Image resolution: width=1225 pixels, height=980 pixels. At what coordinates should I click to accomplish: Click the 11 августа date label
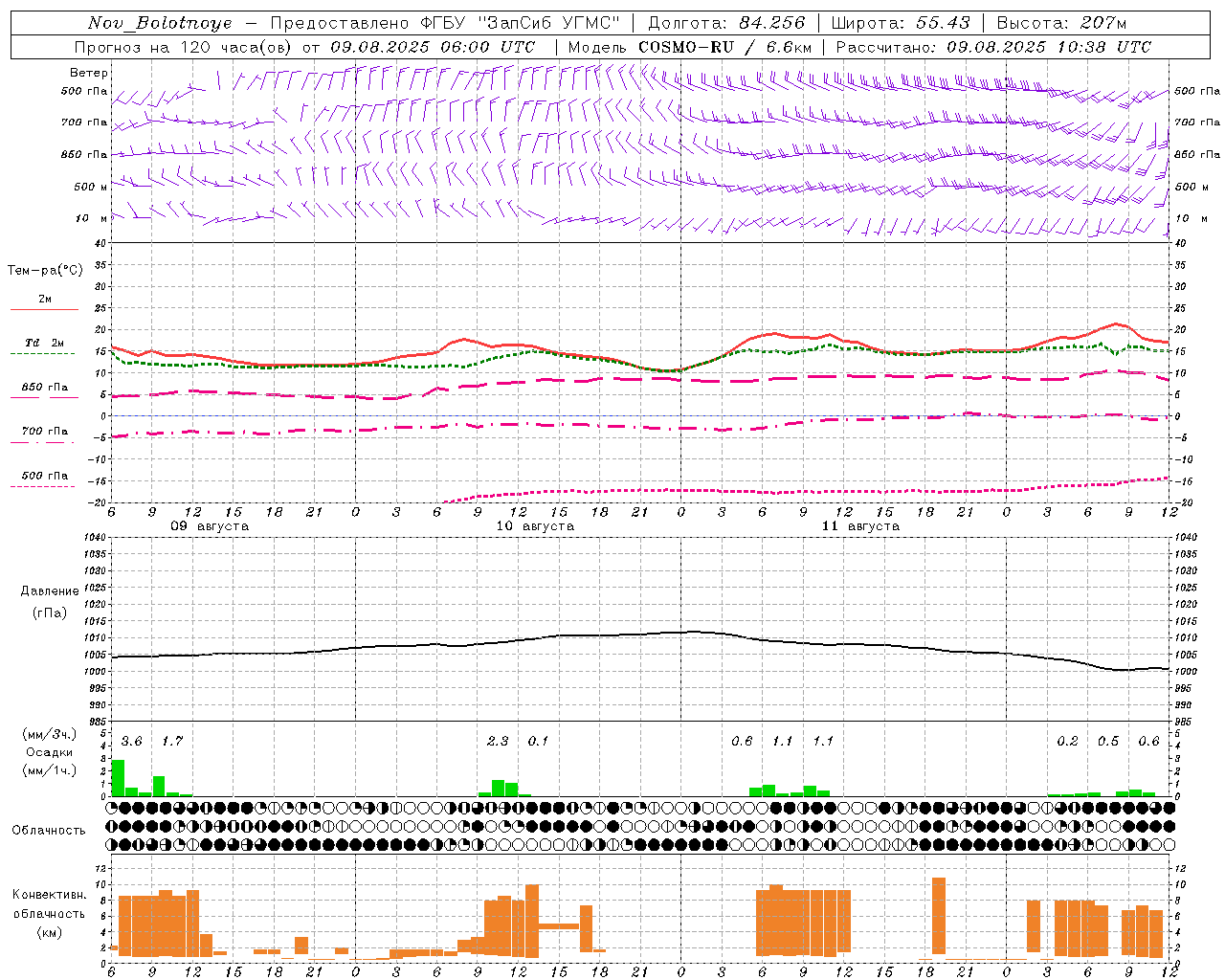point(860,526)
